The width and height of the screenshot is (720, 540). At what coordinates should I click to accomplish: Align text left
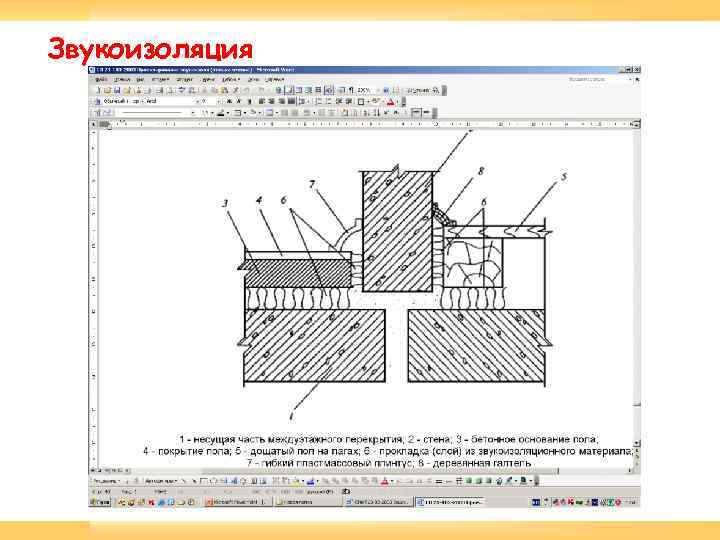coord(262,101)
